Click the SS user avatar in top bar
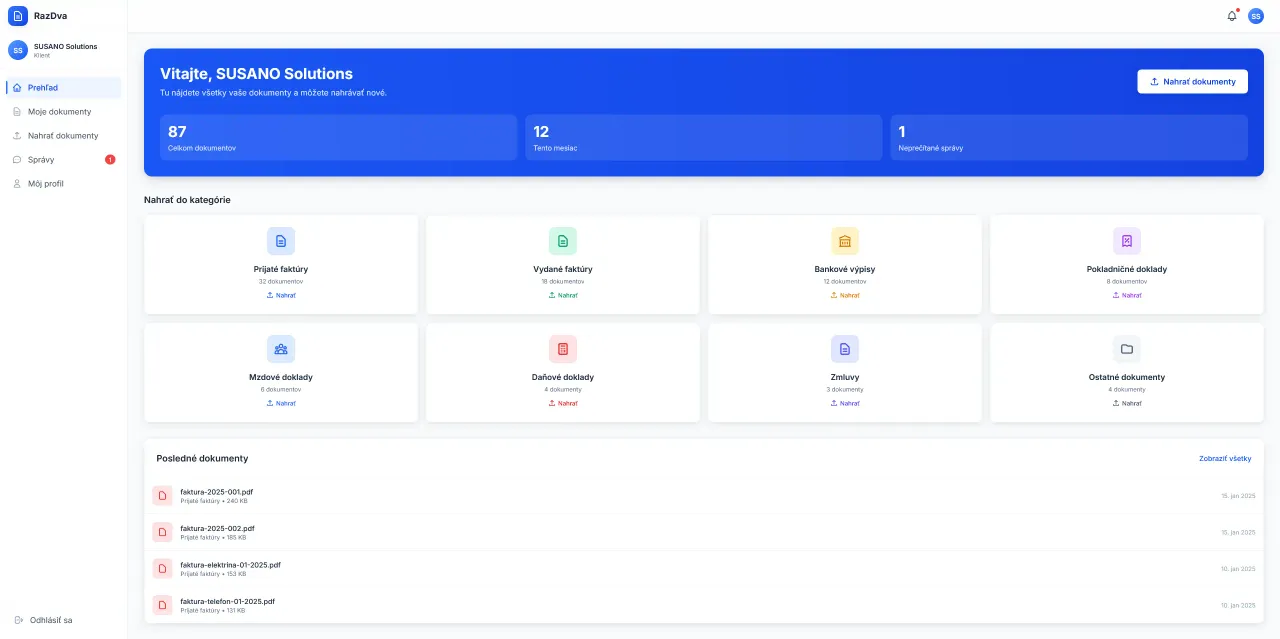The height and width of the screenshot is (639, 1280). pos(1256,16)
